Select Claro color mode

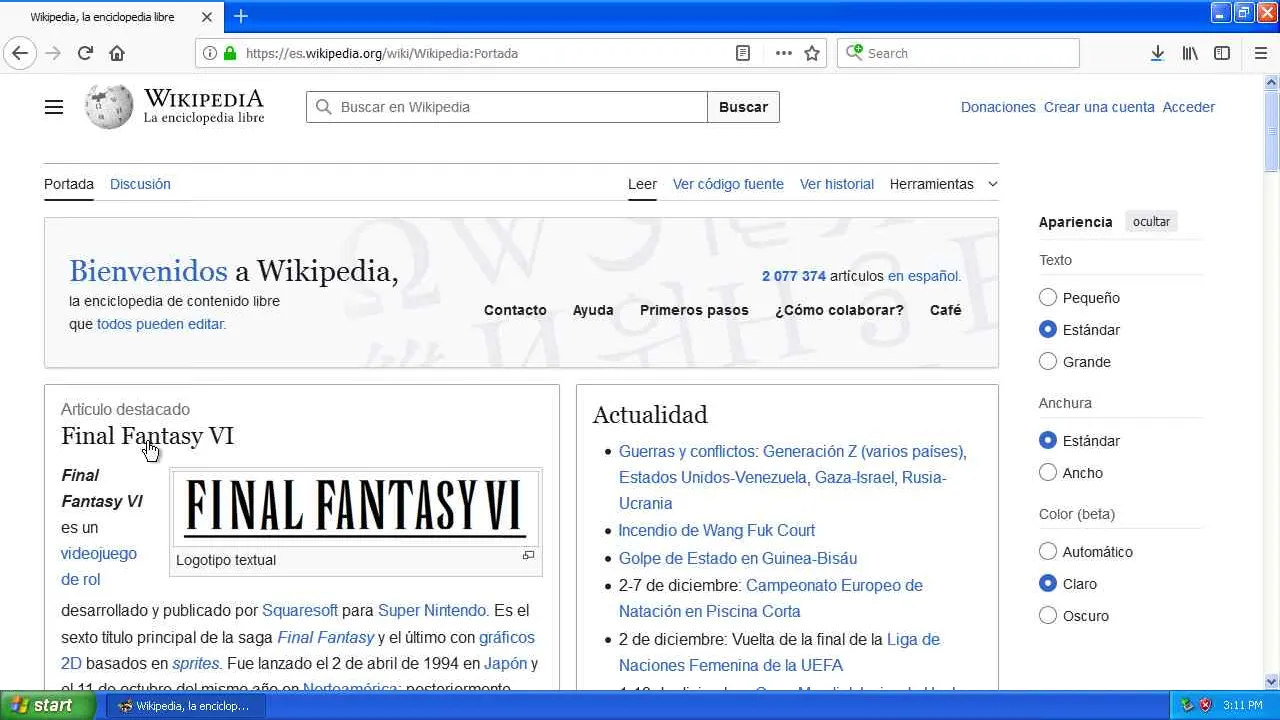coord(1048,583)
